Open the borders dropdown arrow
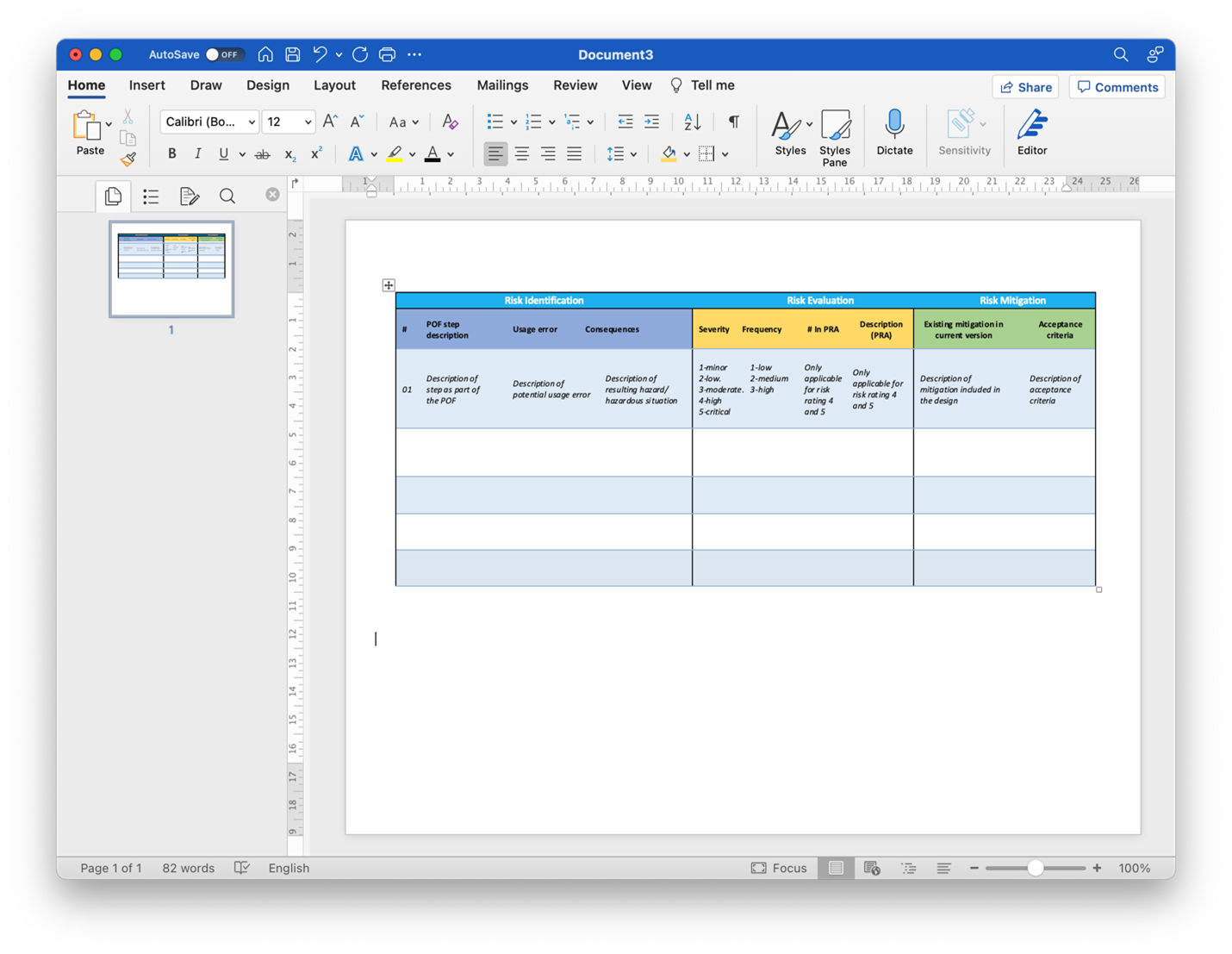The width and height of the screenshot is (1232, 954). click(725, 155)
